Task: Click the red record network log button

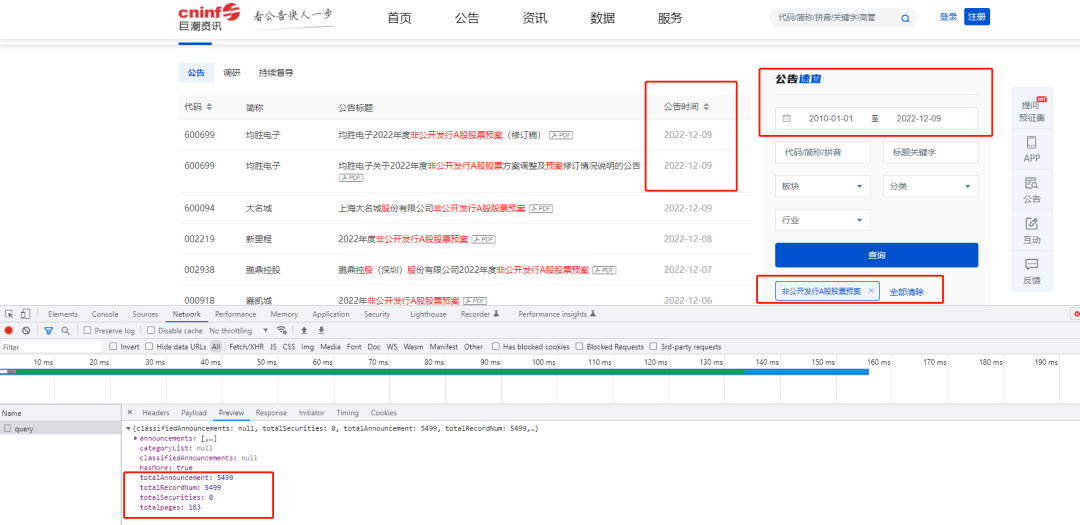Action: point(9,330)
